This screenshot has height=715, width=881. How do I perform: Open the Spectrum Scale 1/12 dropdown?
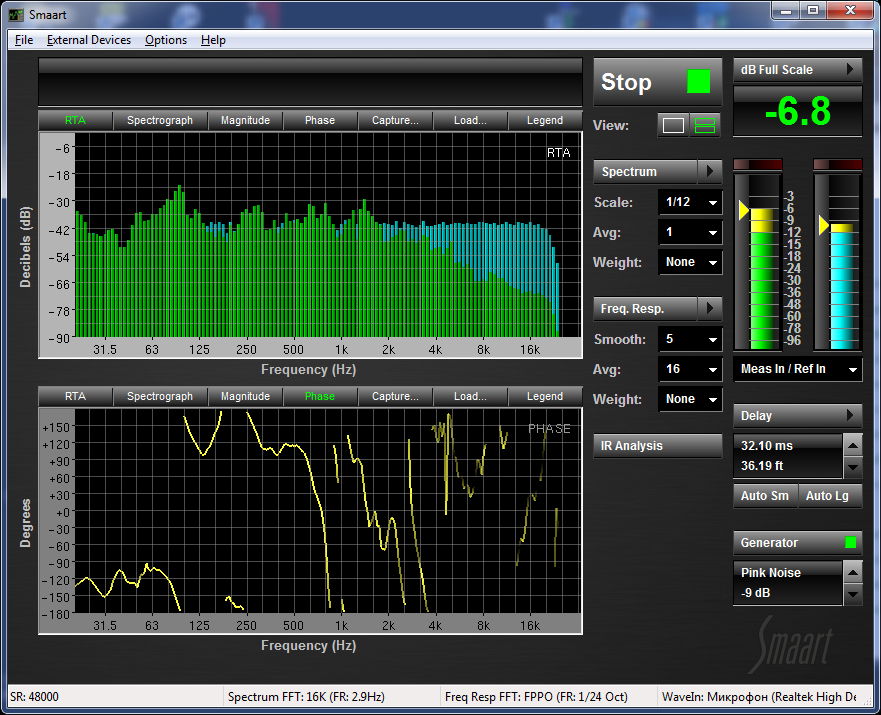(x=690, y=203)
